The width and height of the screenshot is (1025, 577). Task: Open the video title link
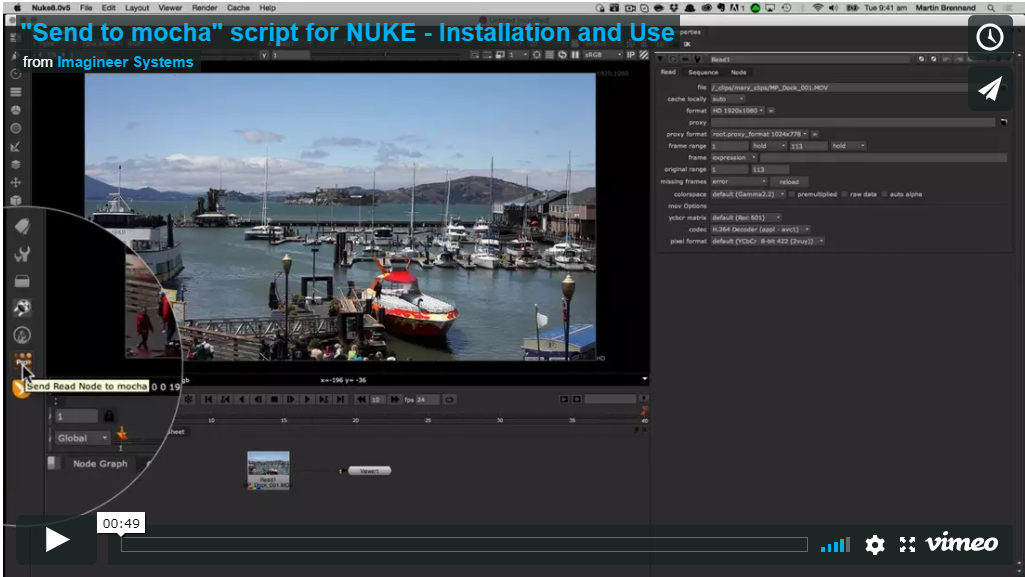[348, 33]
